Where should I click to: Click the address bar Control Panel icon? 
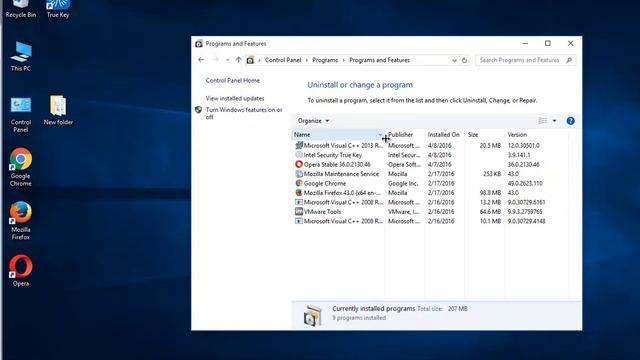tap(250, 60)
